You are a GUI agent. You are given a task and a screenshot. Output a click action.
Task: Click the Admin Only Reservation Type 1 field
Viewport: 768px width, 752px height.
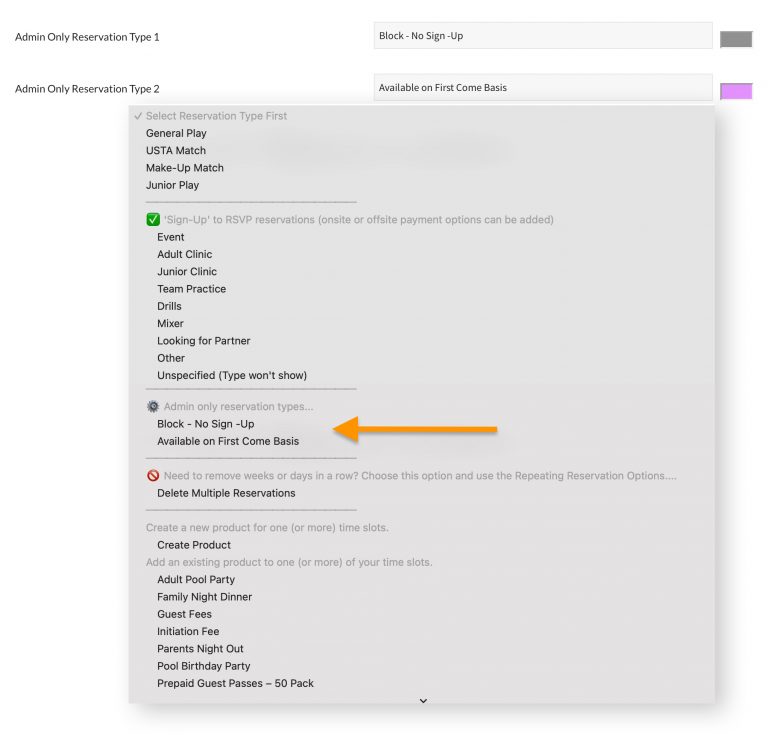(x=543, y=36)
